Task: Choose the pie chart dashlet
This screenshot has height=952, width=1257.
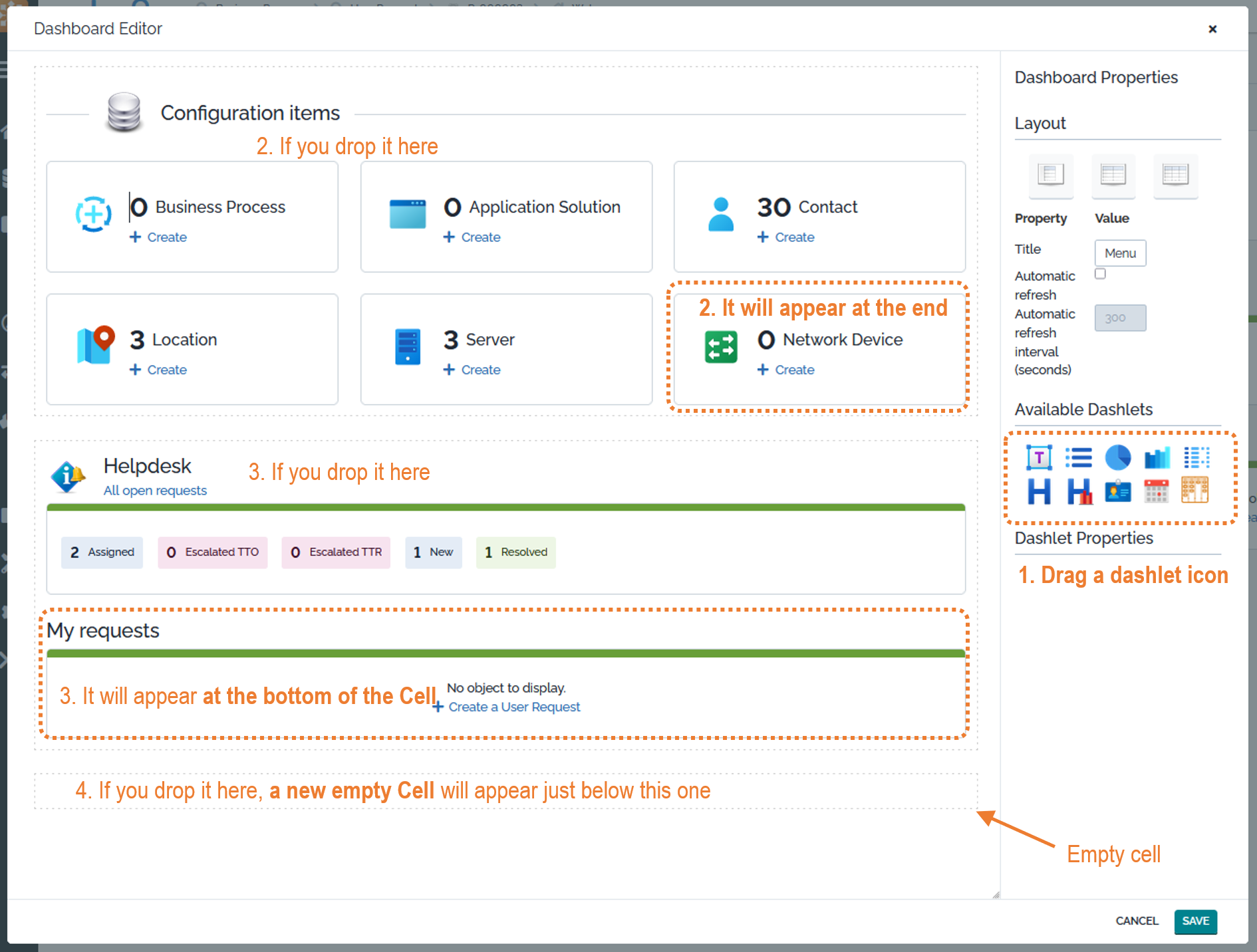Action: tap(1117, 457)
